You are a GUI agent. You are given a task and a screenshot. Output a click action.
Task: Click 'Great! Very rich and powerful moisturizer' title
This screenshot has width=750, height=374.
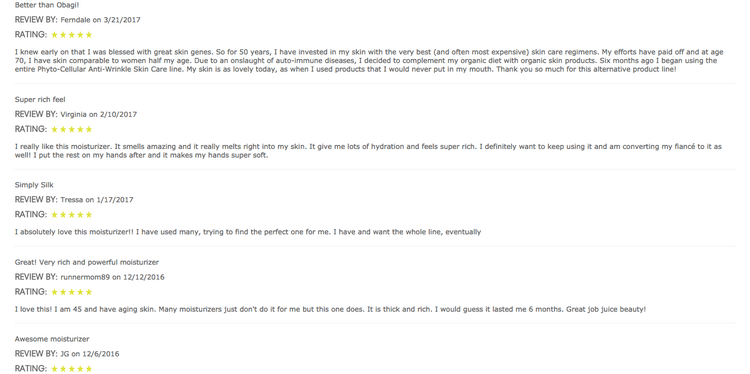click(x=87, y=262)
